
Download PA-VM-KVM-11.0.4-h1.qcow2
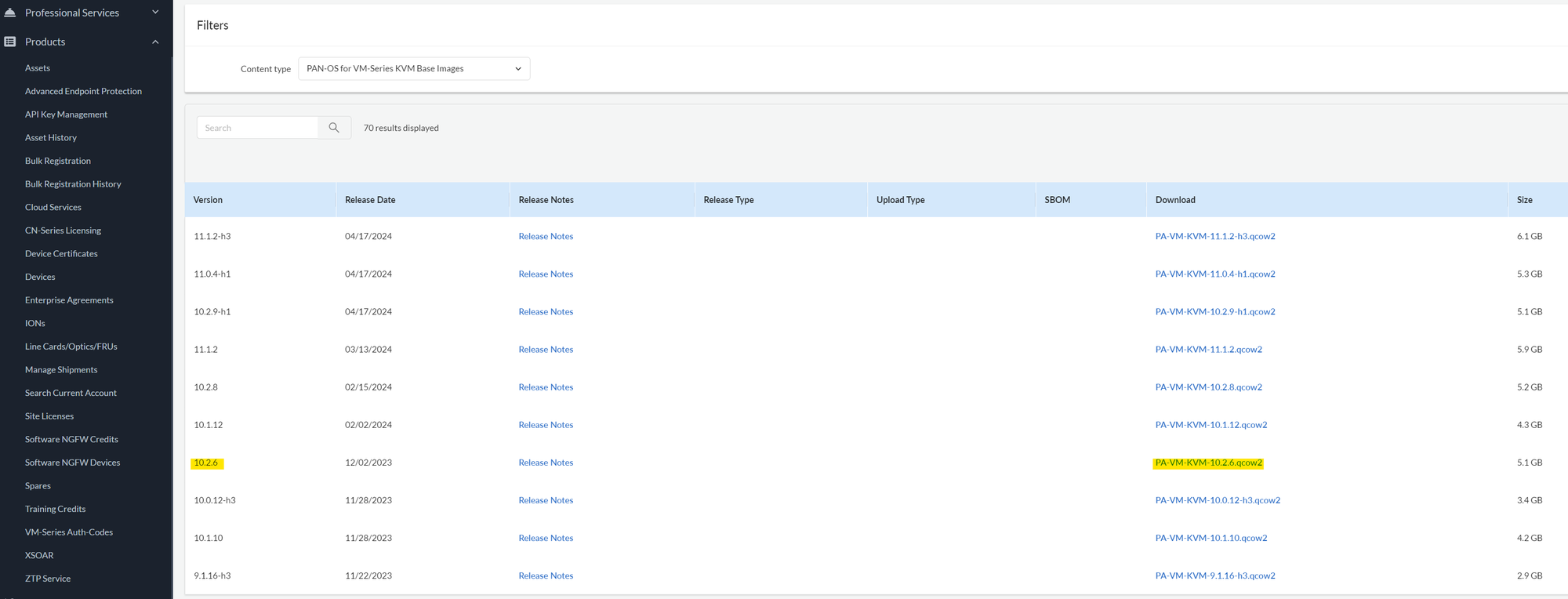pos(1215,274)
